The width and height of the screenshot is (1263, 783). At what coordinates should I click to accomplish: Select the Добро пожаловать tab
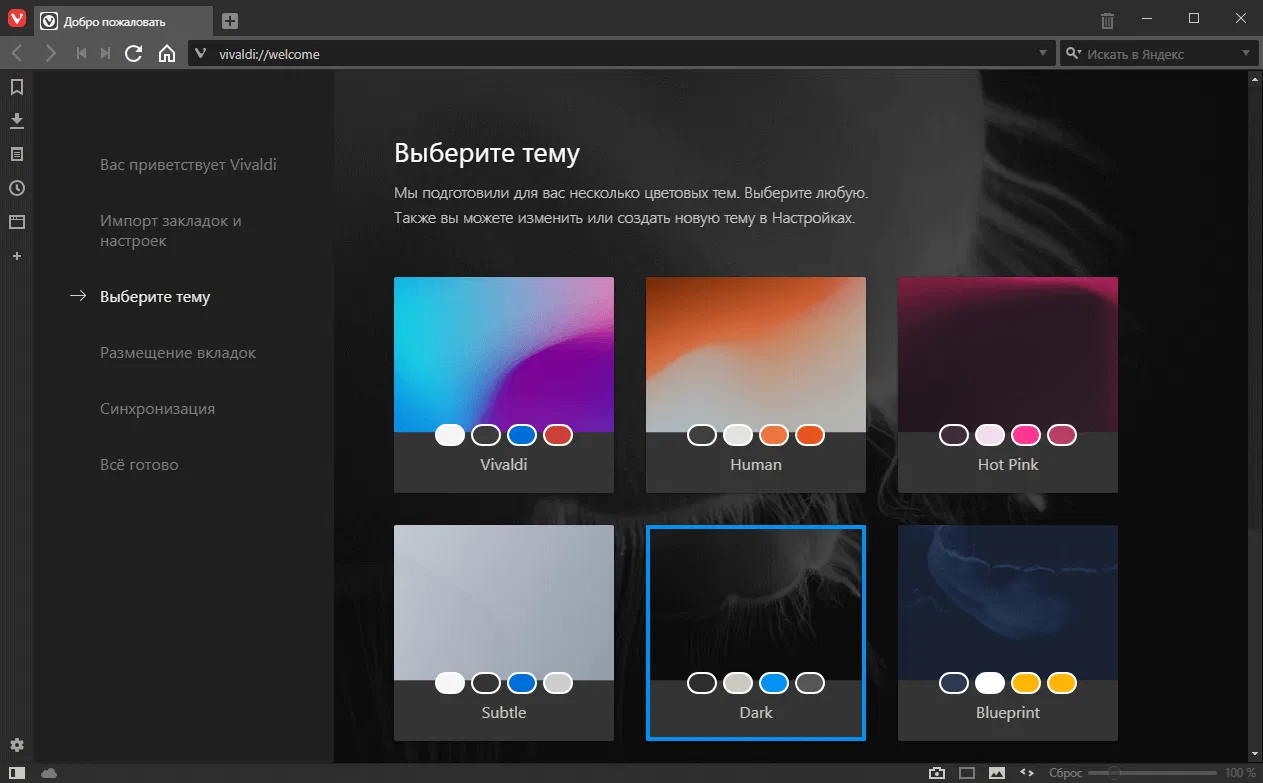124,21
